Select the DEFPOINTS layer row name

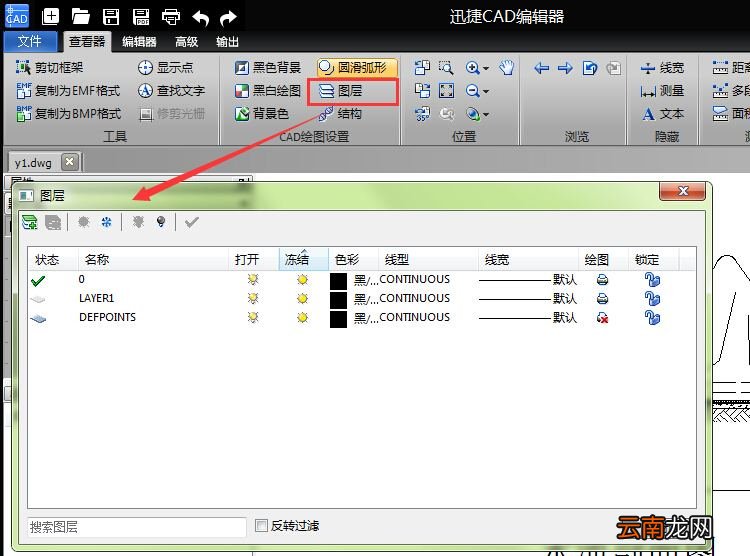(x=107, y=317)
